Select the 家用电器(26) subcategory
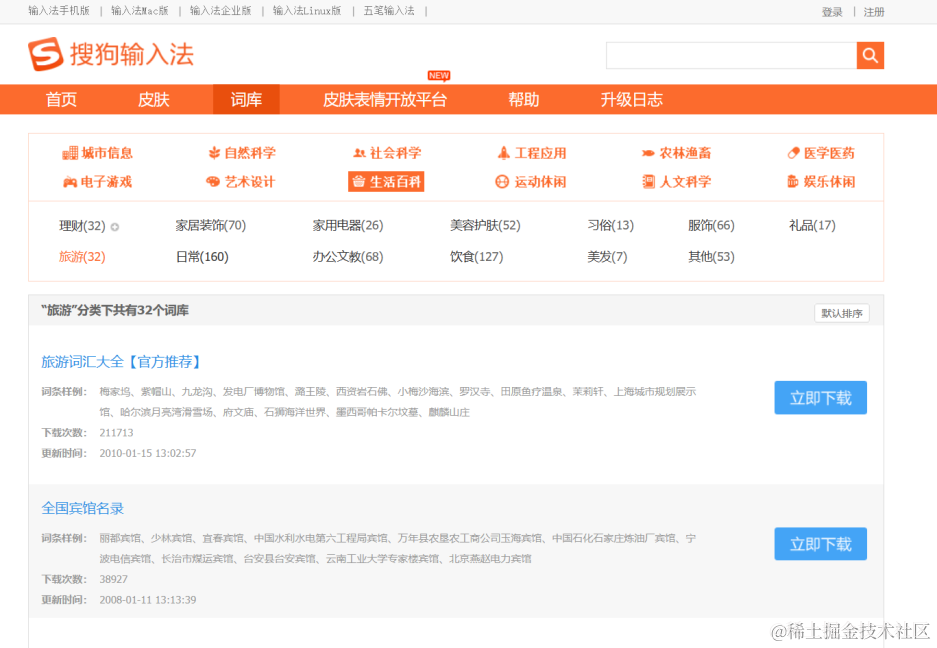Viewport: 937px width, 648px height. [x=348, y=225]
